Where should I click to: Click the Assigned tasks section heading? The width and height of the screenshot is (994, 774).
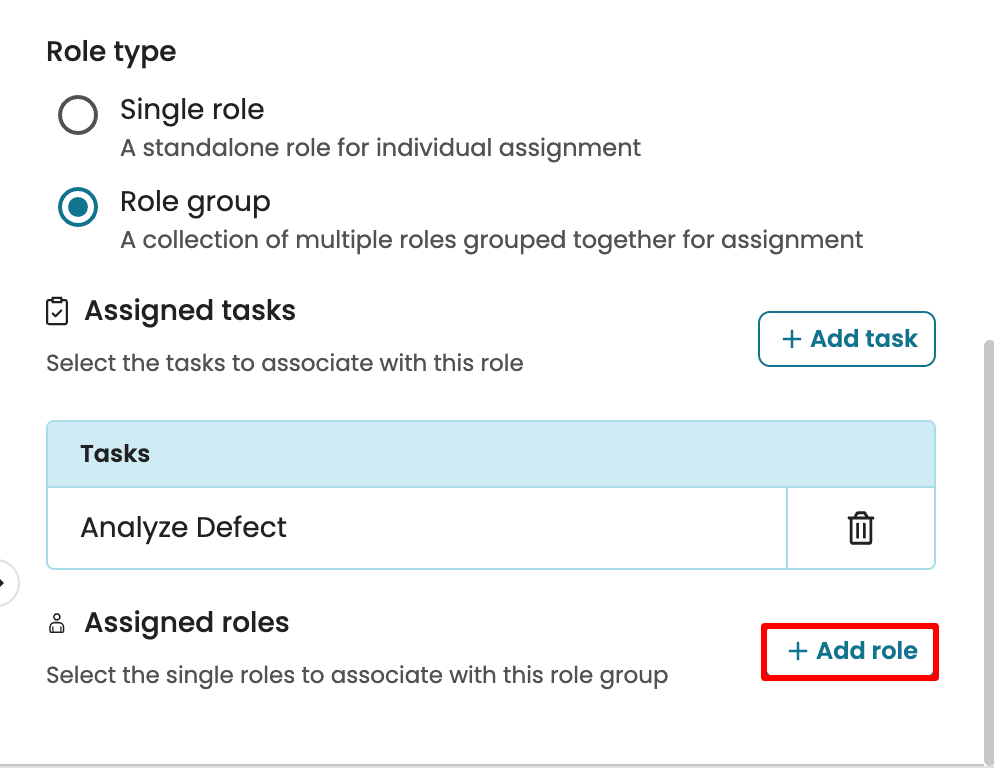click(x=190, y=311)
